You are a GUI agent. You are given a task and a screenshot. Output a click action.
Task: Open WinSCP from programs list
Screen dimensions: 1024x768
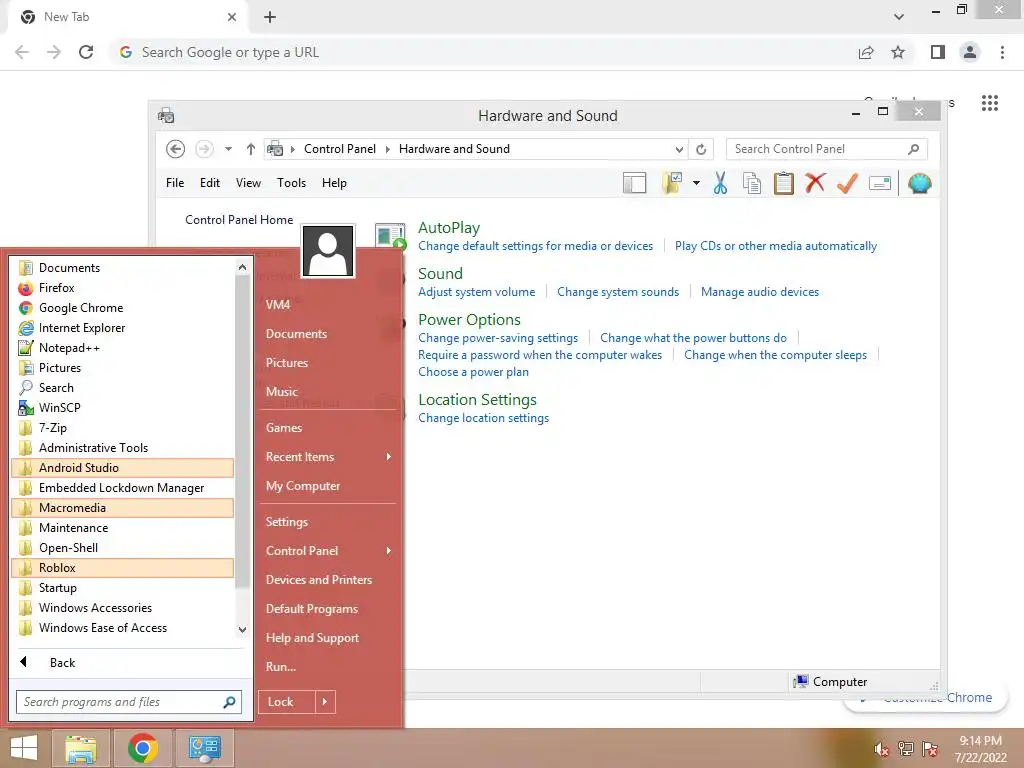click(x=122, y=408)
